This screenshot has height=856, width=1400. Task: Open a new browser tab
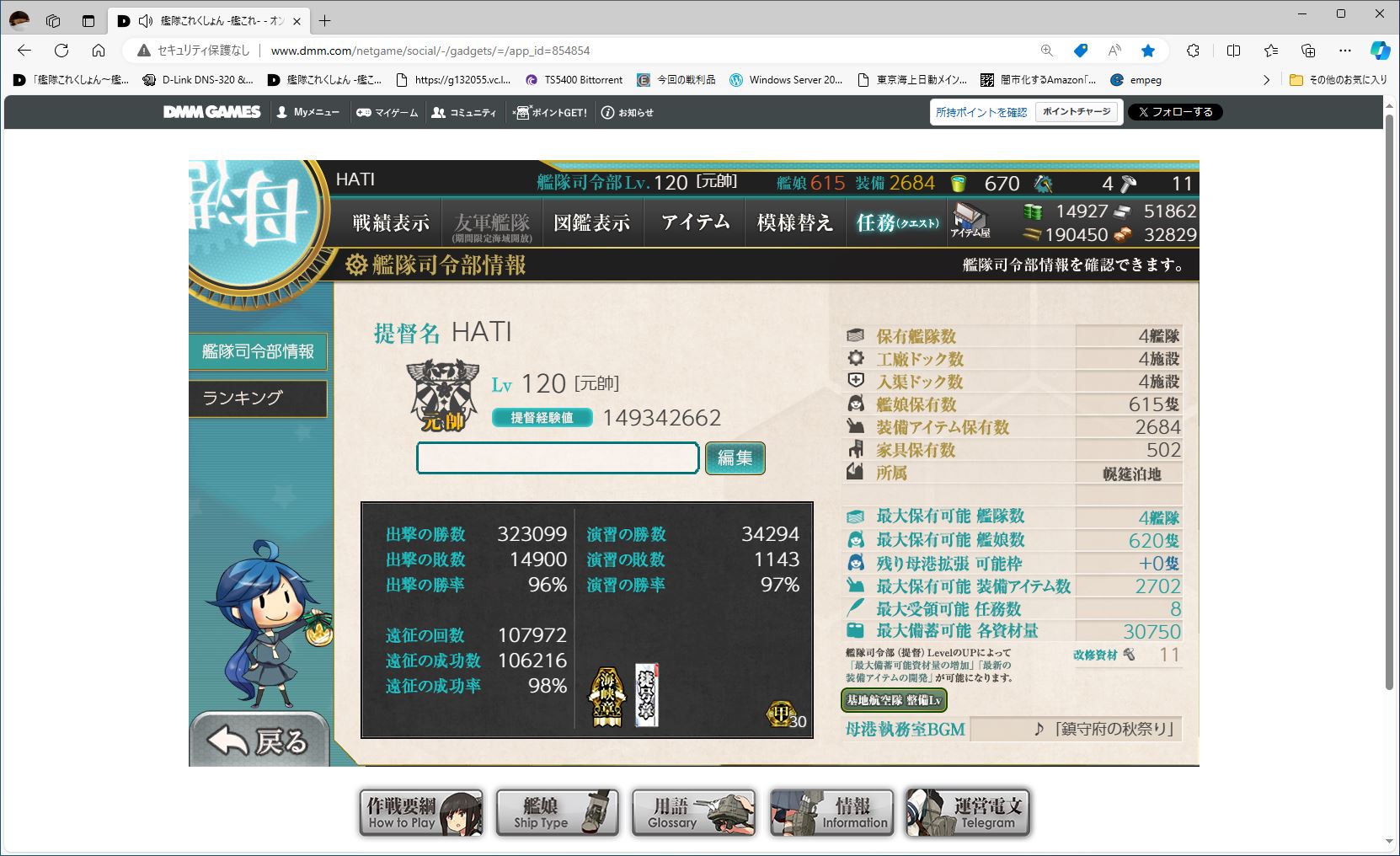tap(325, 20)
